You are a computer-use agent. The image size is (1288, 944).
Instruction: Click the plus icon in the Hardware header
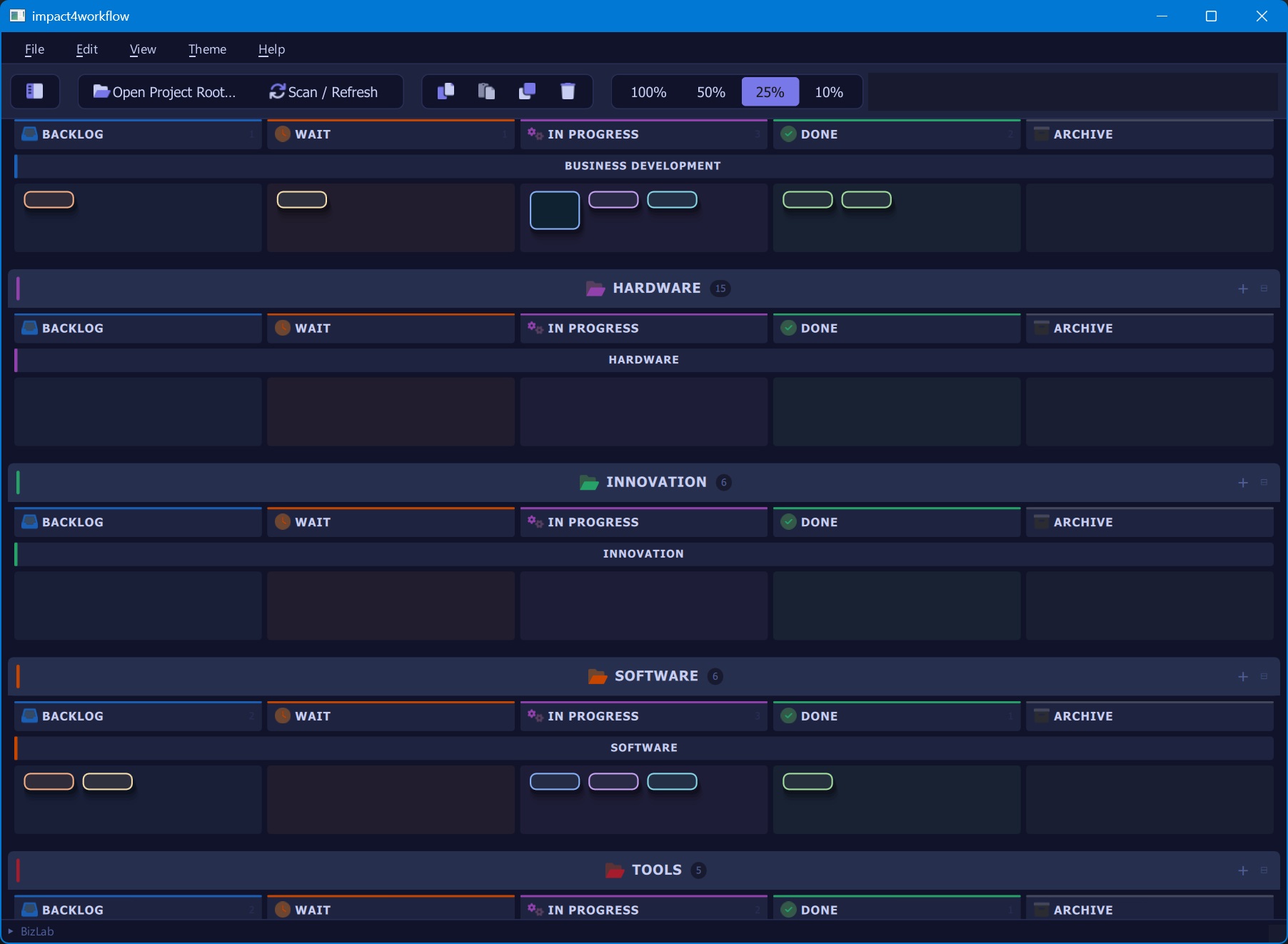(1243, 288)
